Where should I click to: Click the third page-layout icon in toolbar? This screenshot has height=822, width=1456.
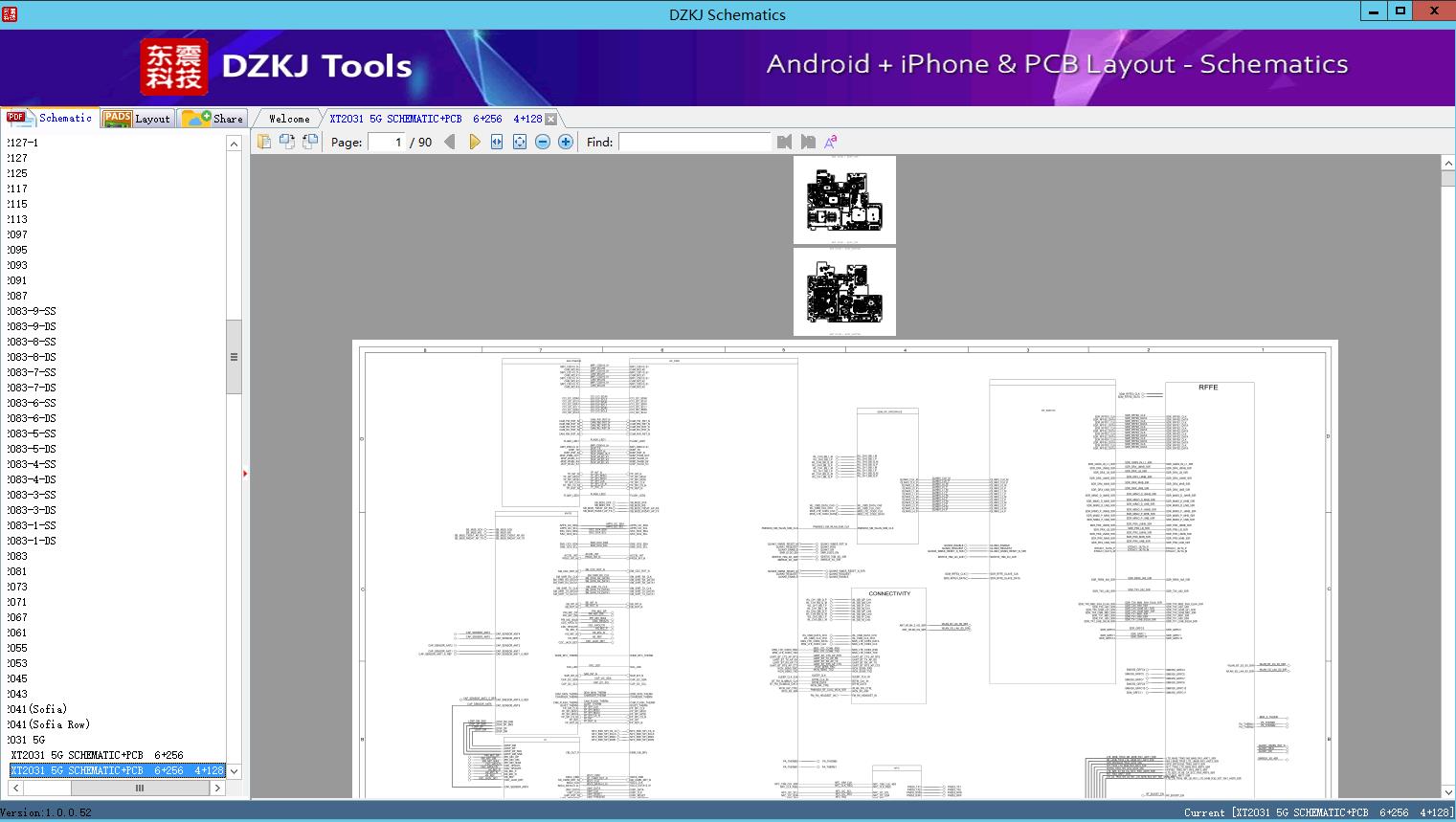coord(310,142)
